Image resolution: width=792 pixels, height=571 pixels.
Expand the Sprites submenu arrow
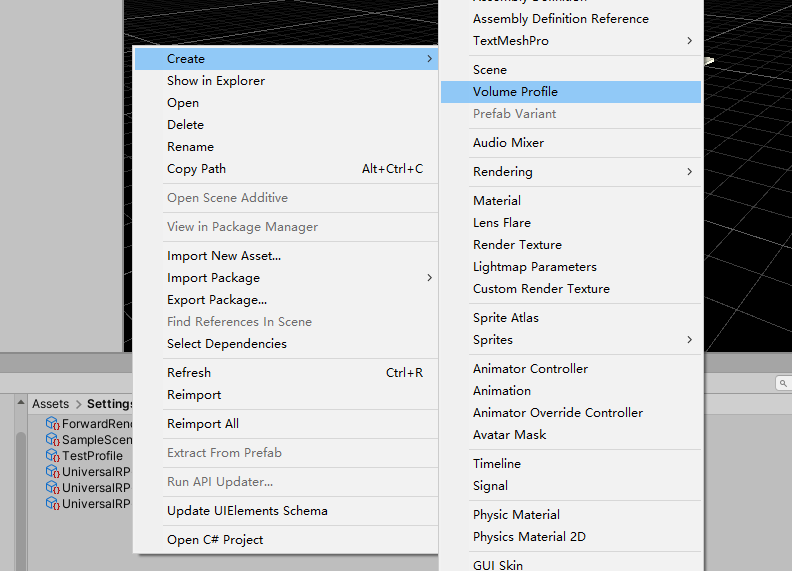coord(689,340)
